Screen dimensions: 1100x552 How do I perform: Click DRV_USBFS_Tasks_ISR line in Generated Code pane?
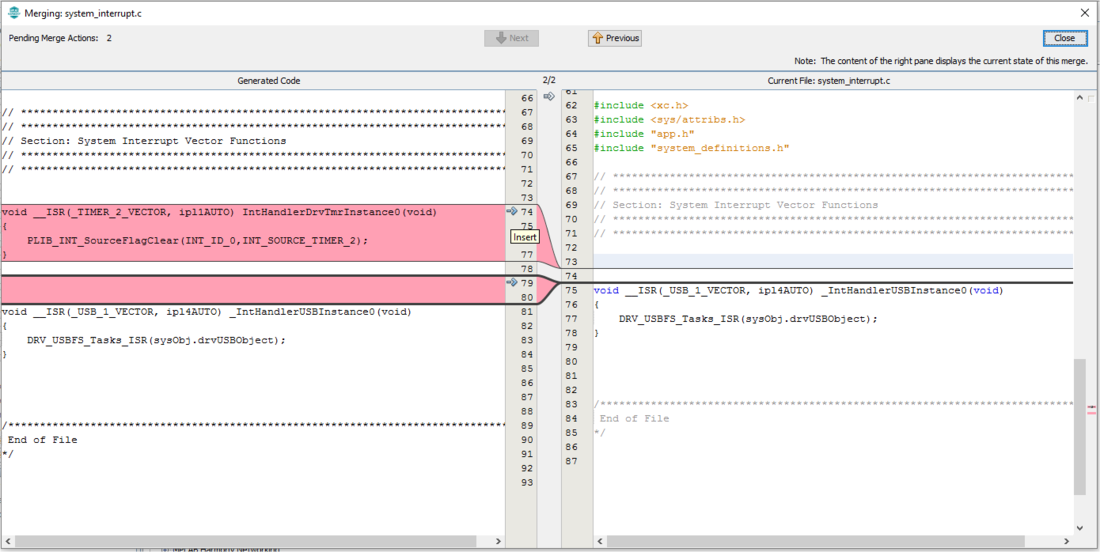tap(156, 339)
